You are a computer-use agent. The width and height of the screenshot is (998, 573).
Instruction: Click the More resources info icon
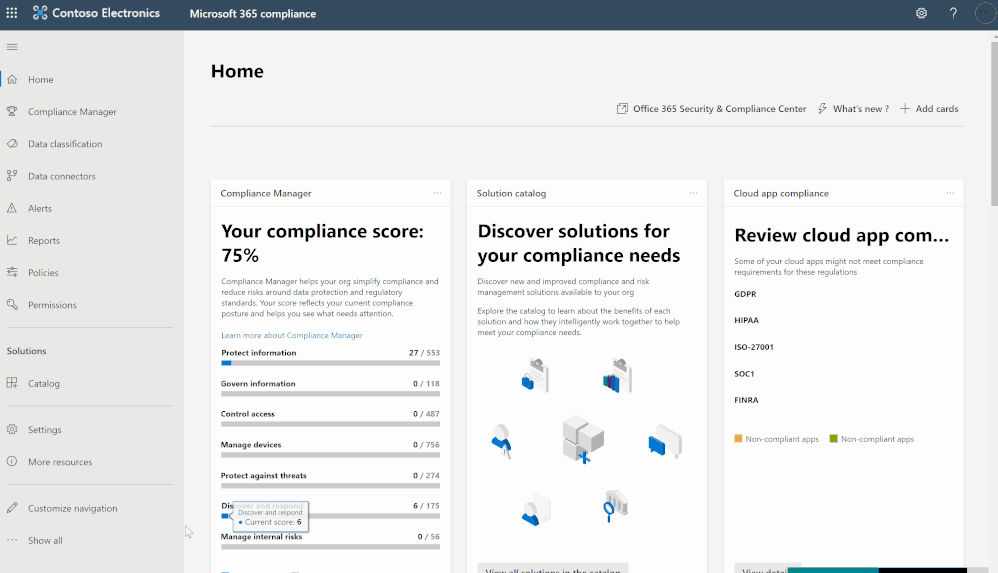click(12, 461)
